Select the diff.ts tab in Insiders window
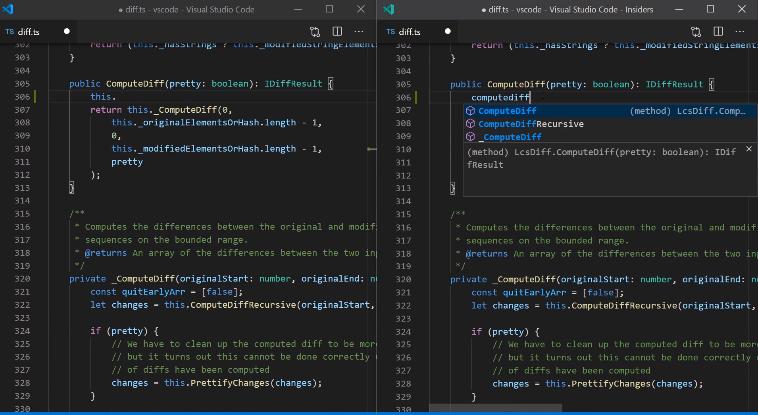Viewport: 758px width, 415px height. 409,32
